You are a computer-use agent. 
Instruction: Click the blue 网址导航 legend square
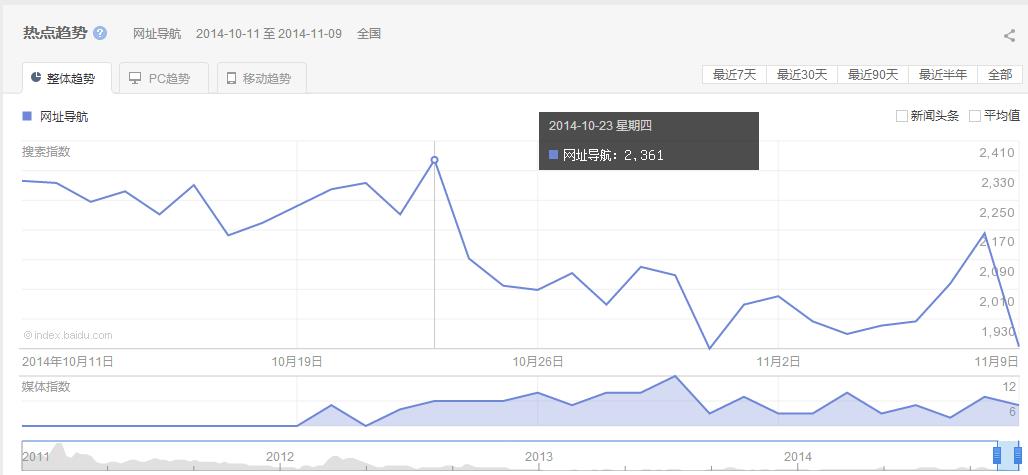[x=27, y=116]
